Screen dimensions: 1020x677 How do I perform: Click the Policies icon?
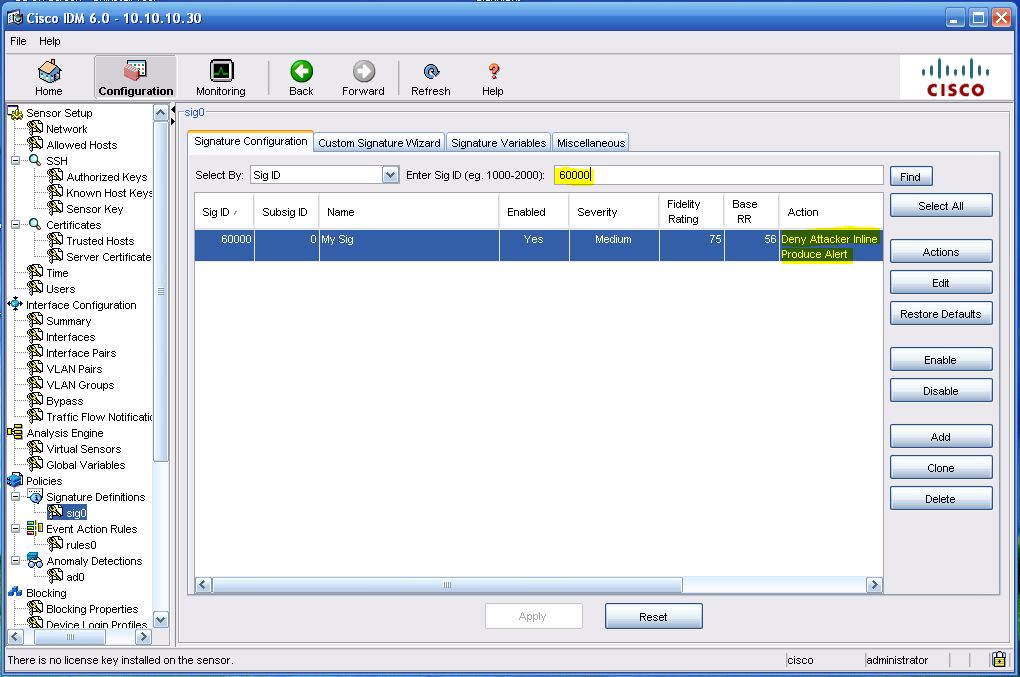pyautogui.click(x=15, y=480)
